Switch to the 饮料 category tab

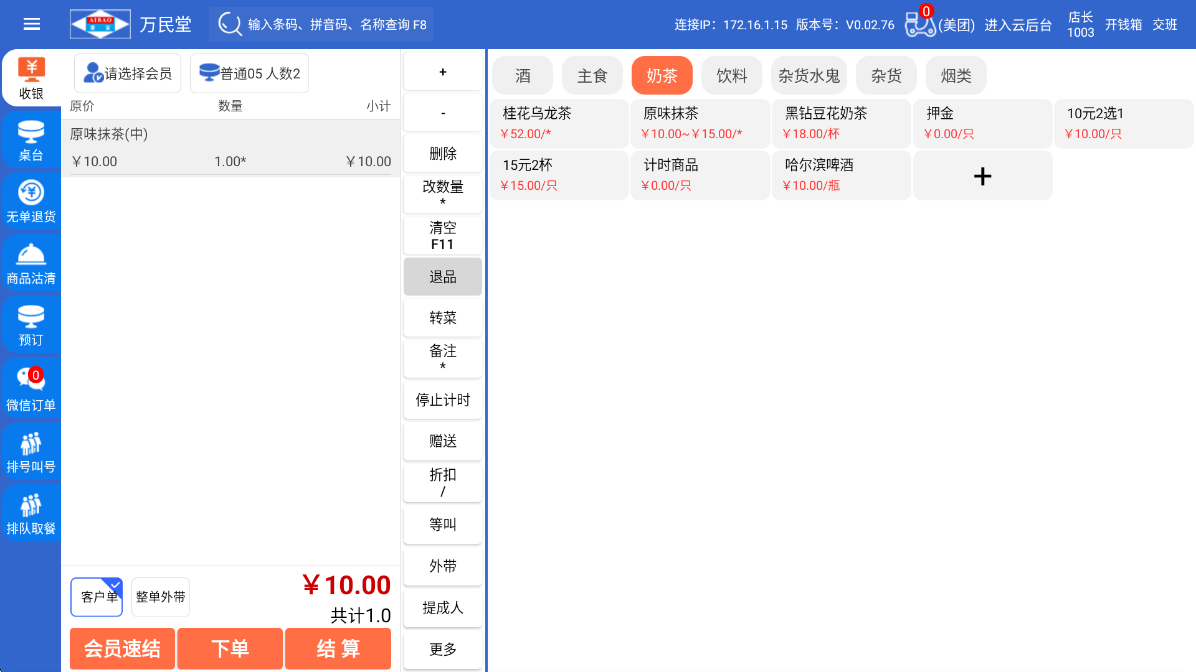click(732, 76)
